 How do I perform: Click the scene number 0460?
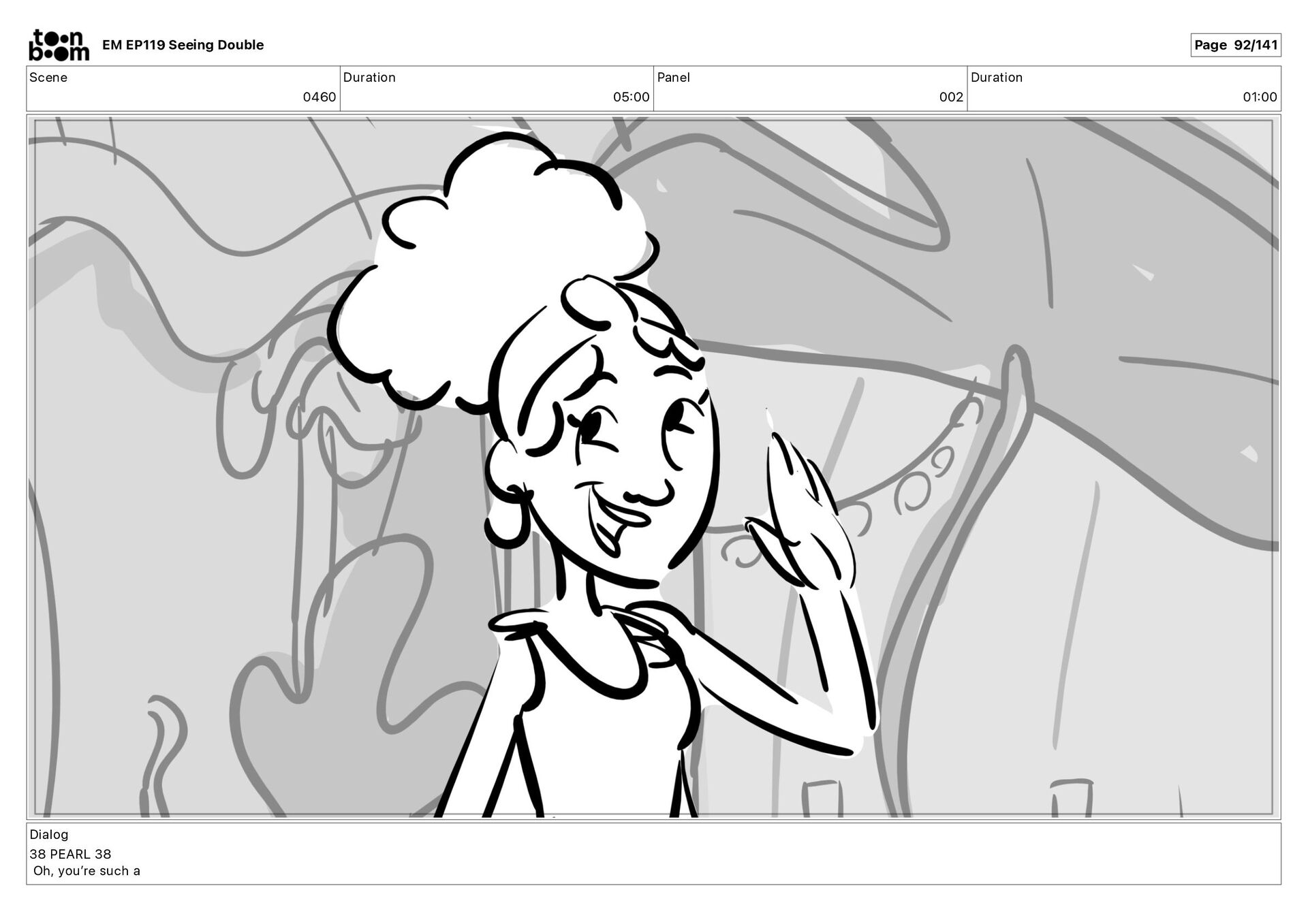319,97
